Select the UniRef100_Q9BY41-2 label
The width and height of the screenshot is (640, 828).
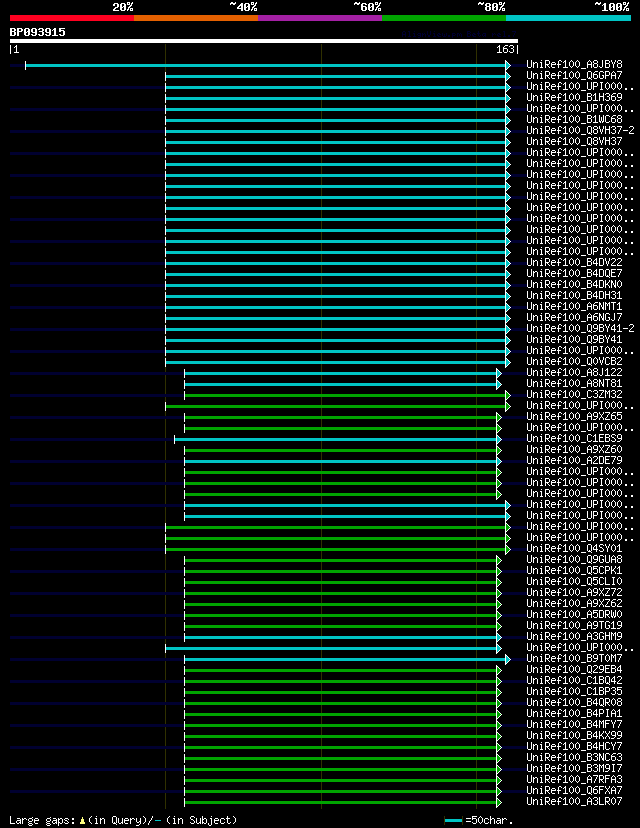tap(580, 329)
